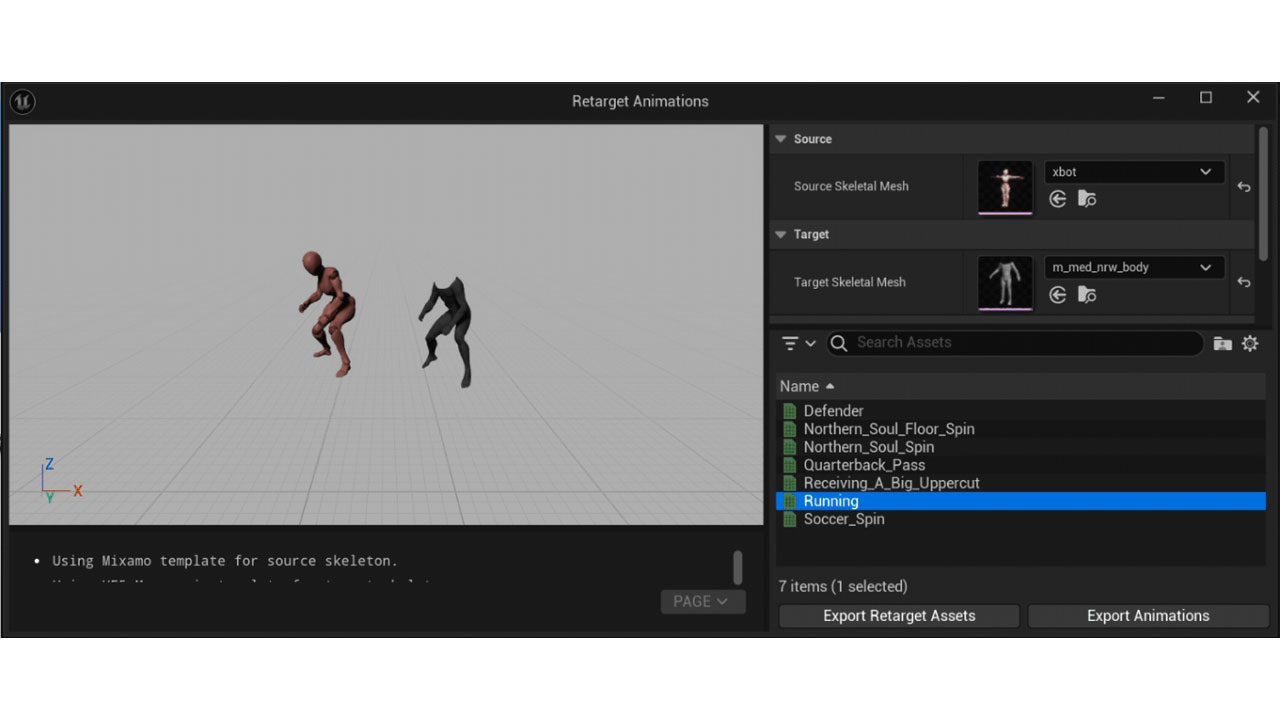Click Export Retarget Assets
Image resolution: width=1280 pixels, height=720 pixels.
click(898, 615)
